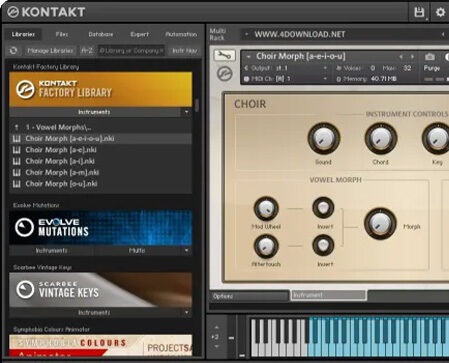Click the Instr Nav button

pyautogui.click(x=184, y=51)
